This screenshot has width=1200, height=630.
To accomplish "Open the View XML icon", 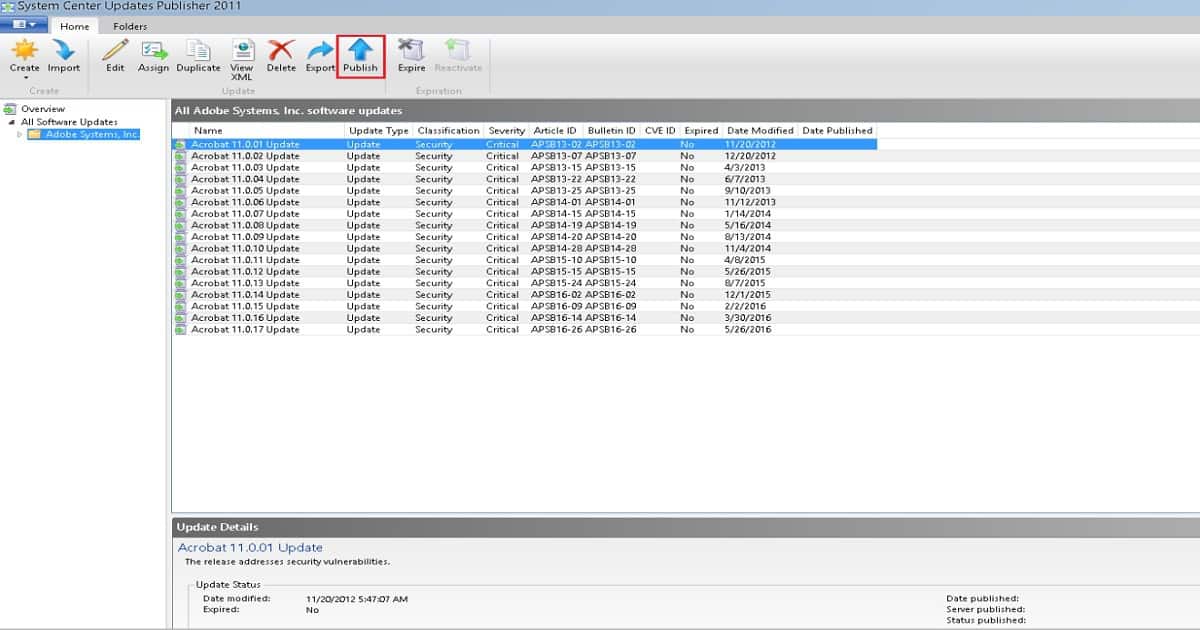I will pyautogui.click(x=242, y=50).
